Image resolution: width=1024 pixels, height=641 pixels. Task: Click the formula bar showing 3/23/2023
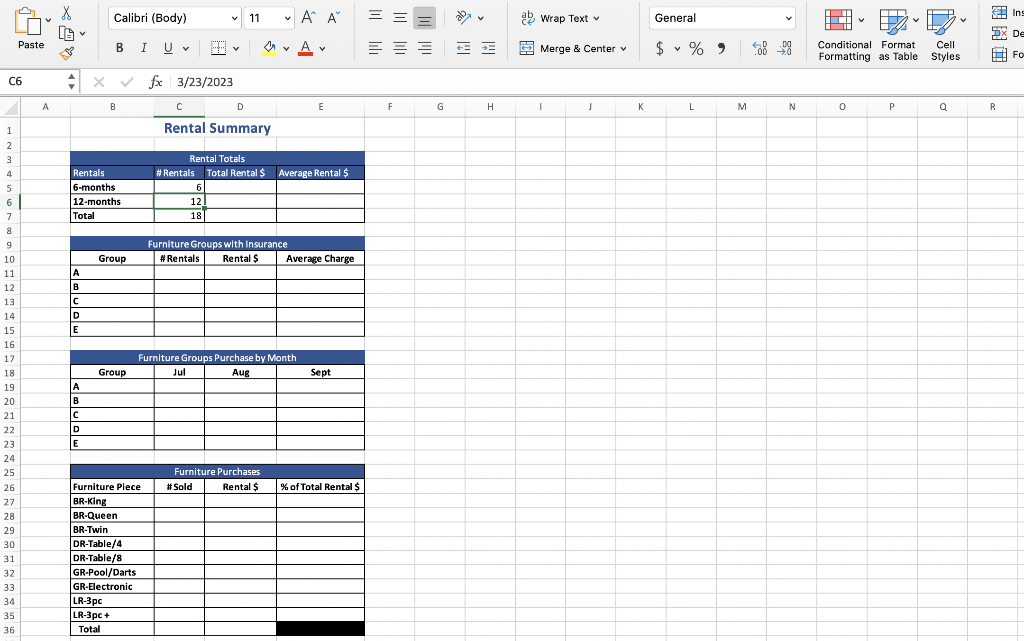(596, 82)
